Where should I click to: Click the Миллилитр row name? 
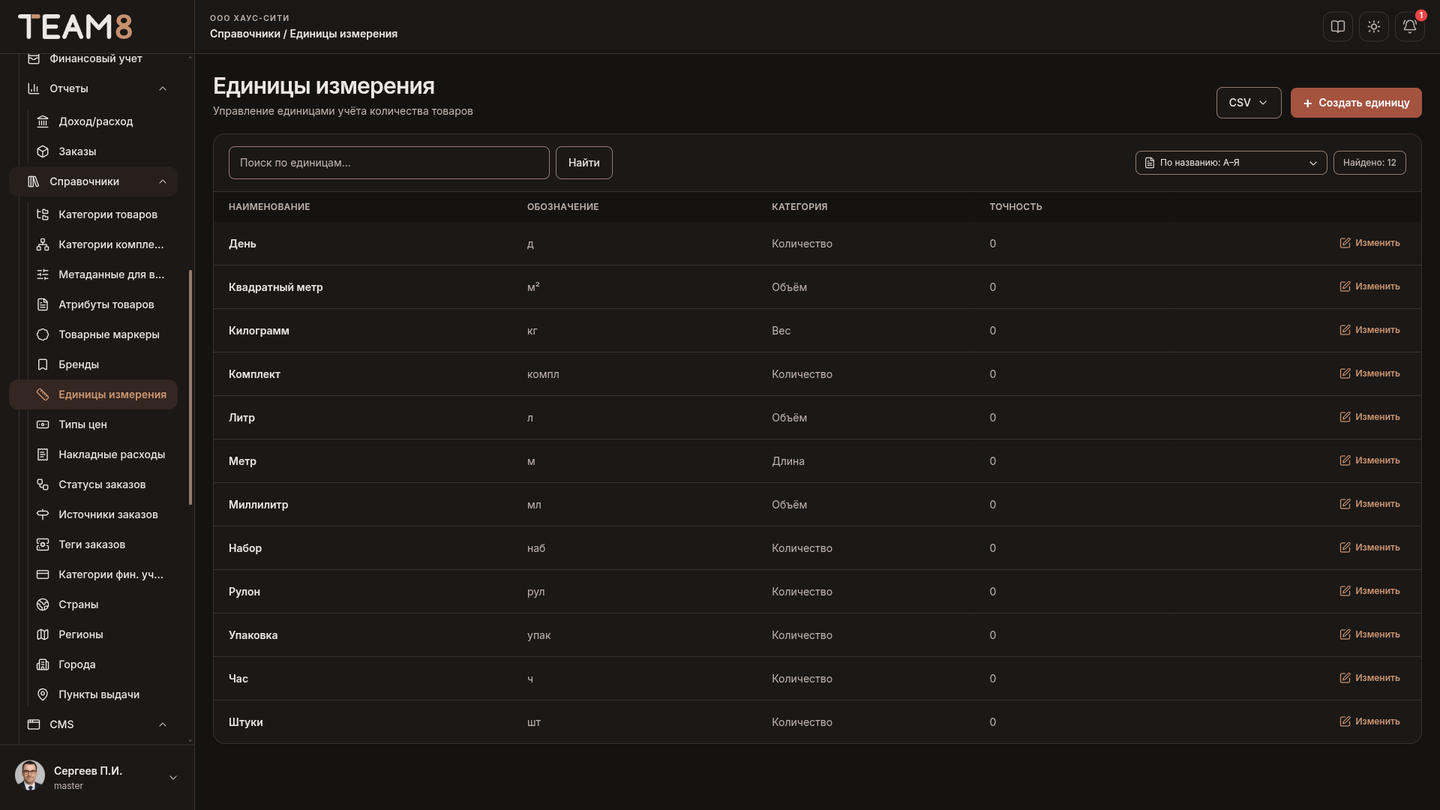(x=258, y=505)
